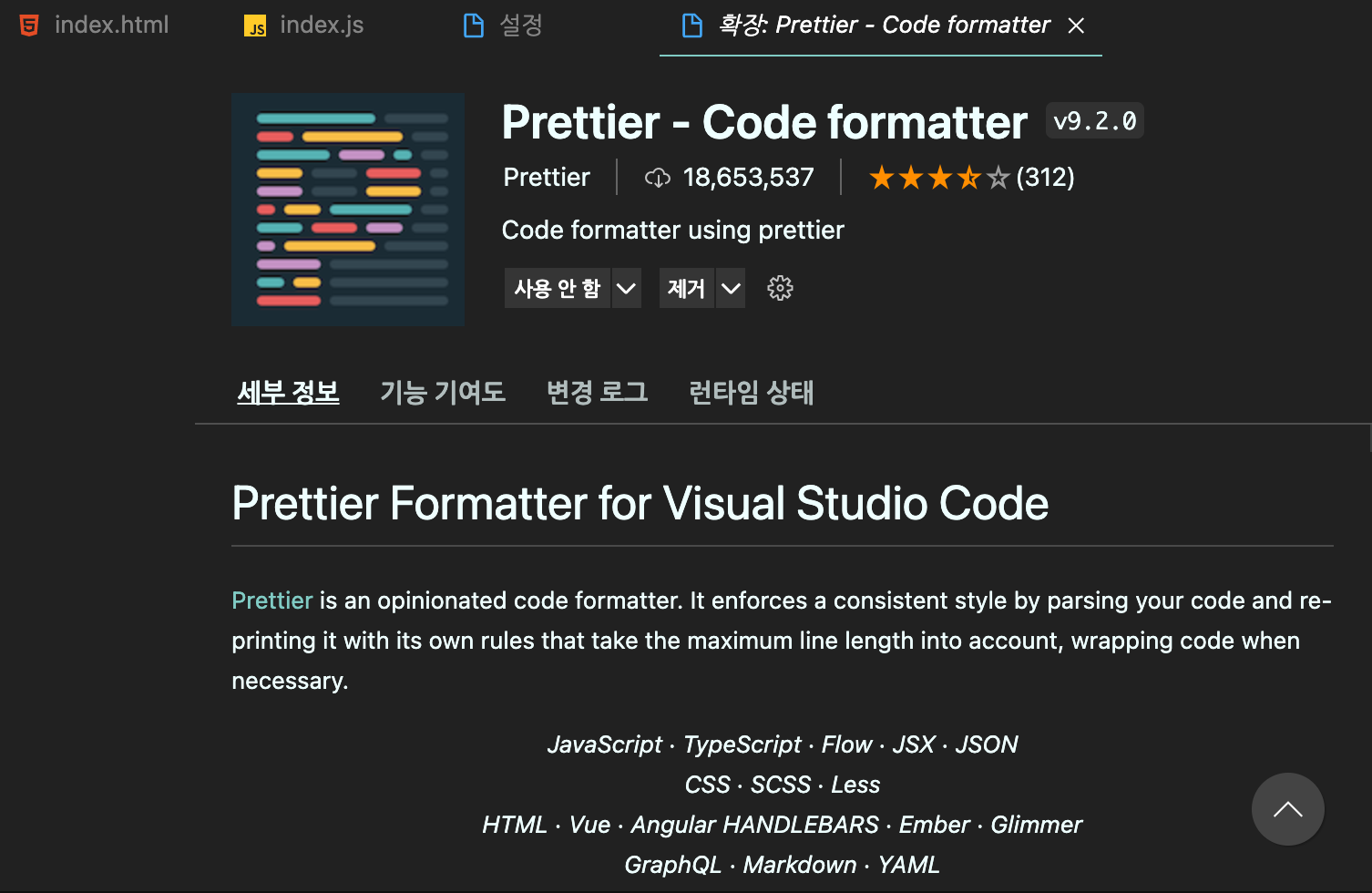Click the 사용 안 함 disable button
The height and width of the screenshot is (893, 1372).
pos(557,287)
